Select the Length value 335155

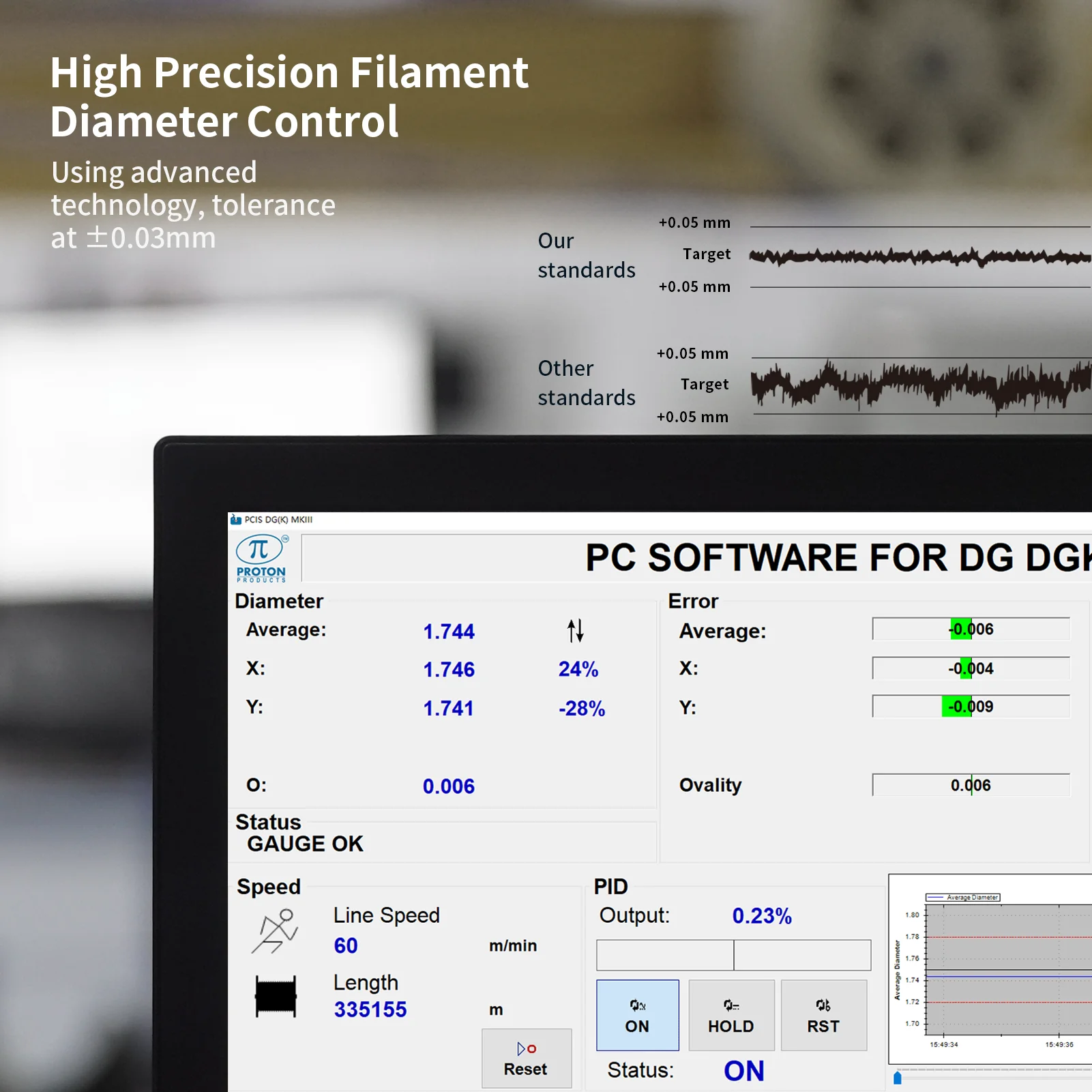[370, 1009]
